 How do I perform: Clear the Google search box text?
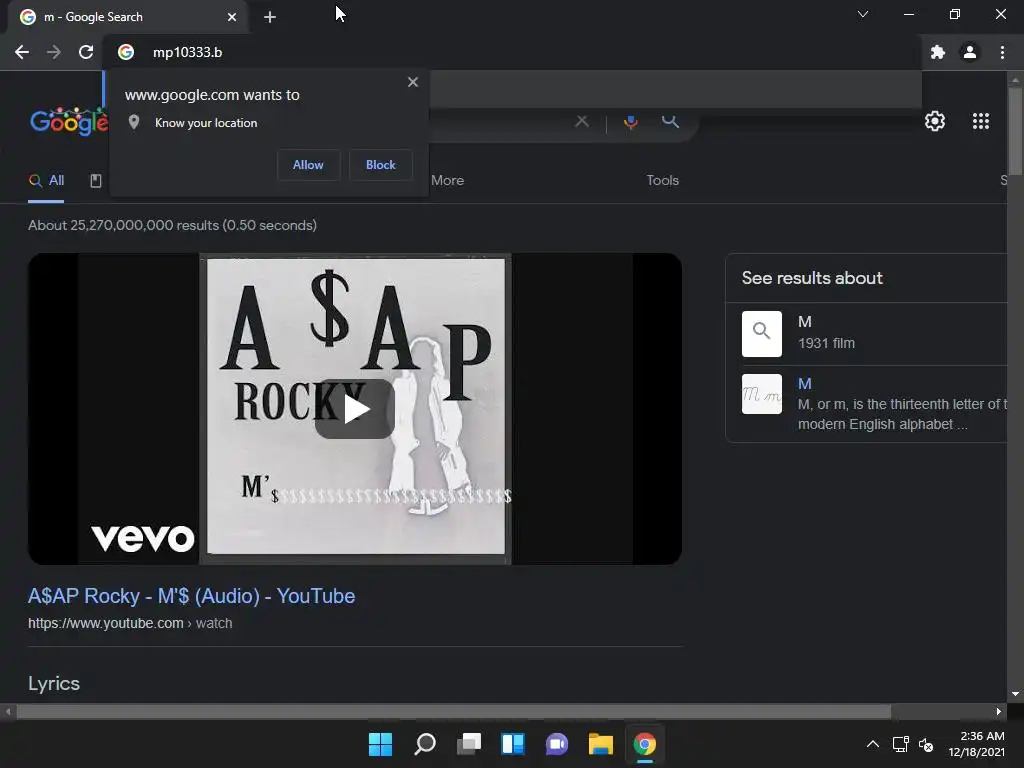coord(582,121)
